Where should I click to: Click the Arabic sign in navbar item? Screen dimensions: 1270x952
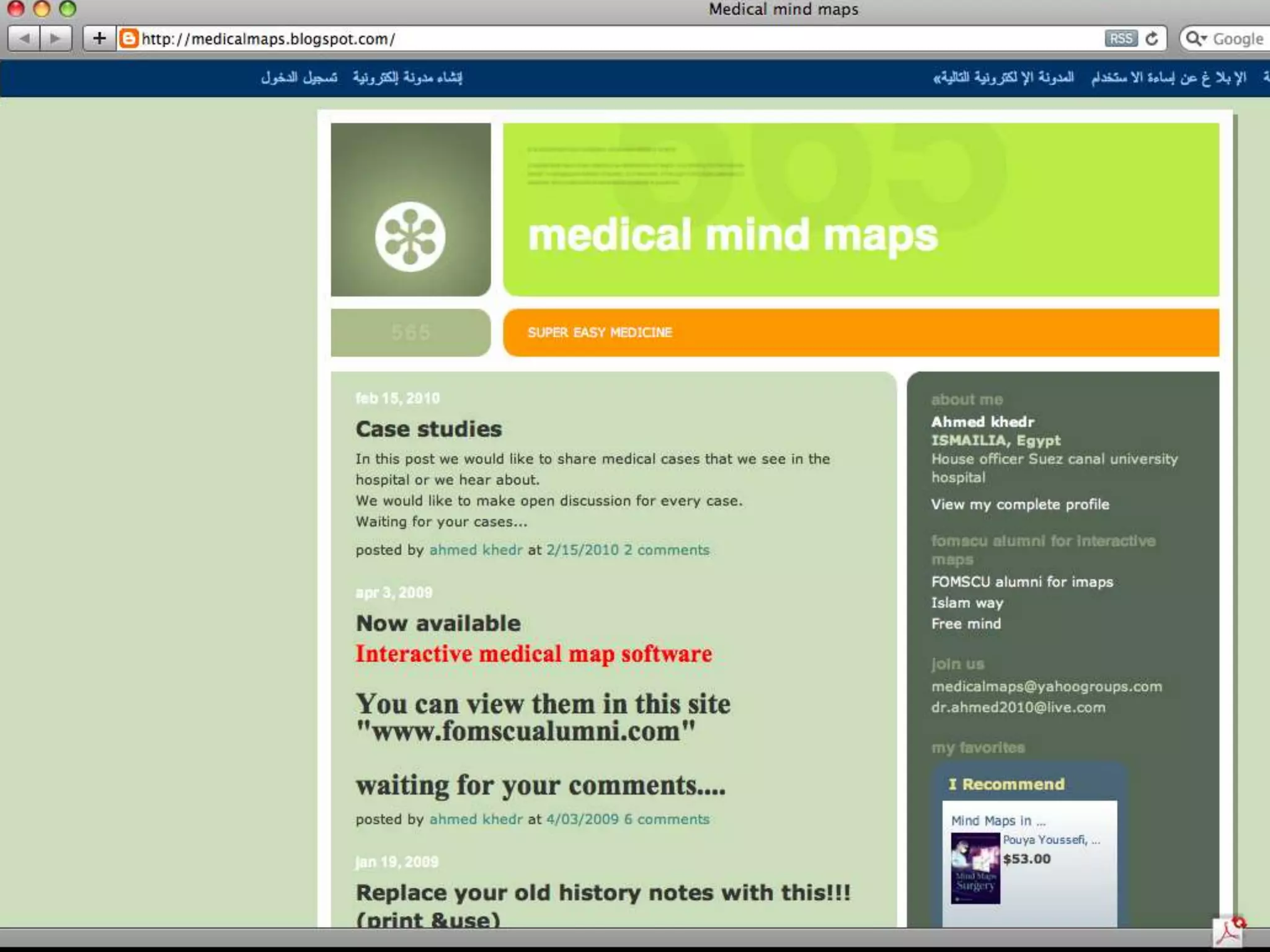point(299,77)
